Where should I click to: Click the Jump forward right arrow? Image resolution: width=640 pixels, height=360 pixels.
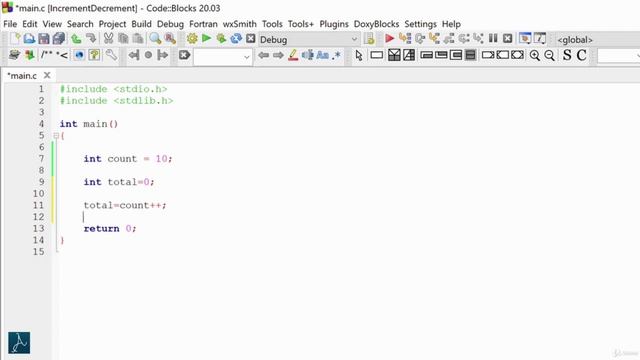pos(278,55)
